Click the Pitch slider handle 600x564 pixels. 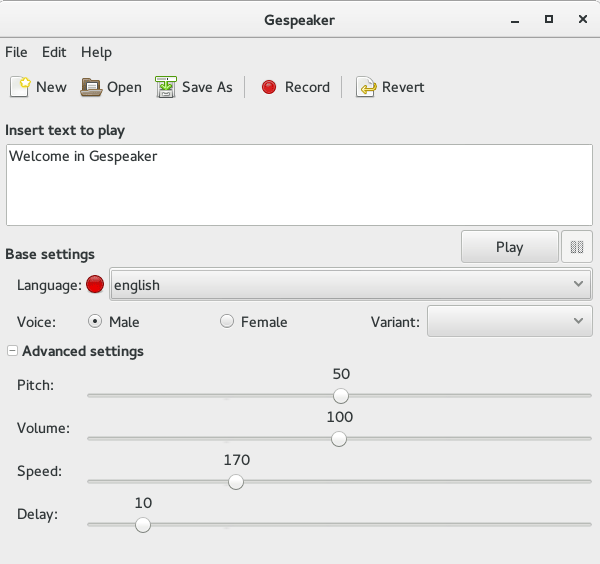[x=341, y=396]
